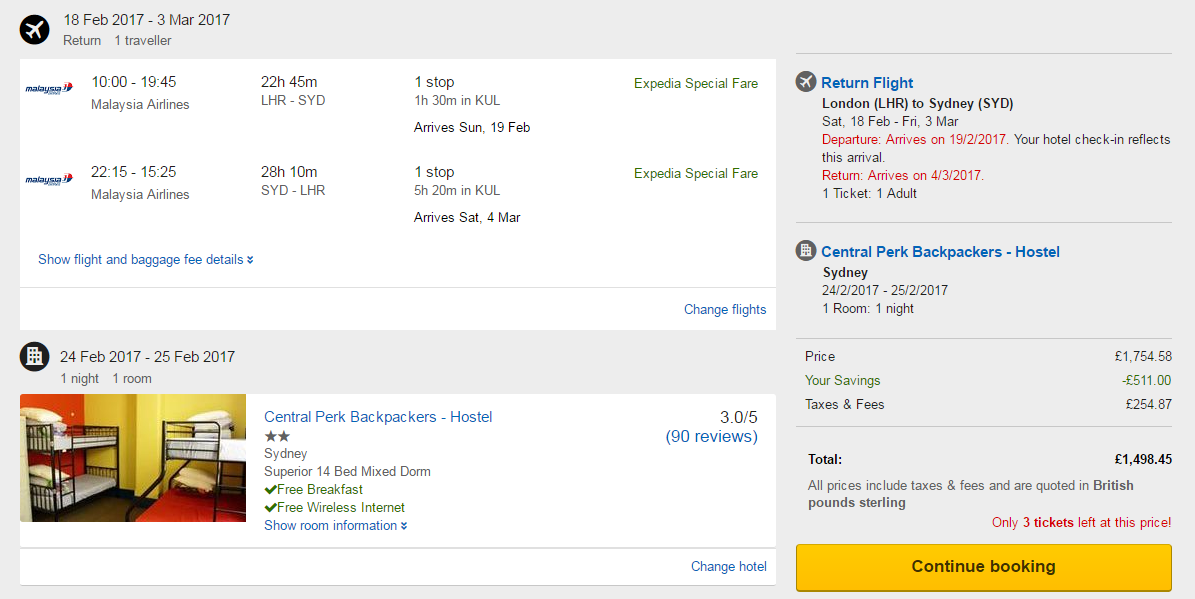This screenshot has height=599, width=1195.
Task: Open the 90 reviews link
Action: click(712, 437)
